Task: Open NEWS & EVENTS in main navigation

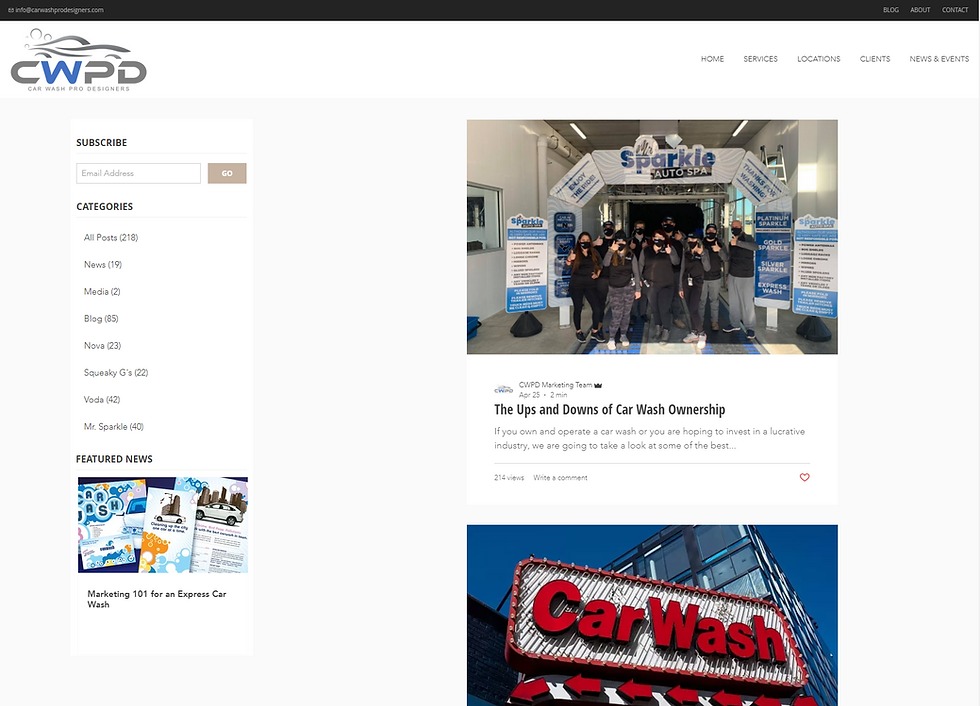Action: [x=939, y=59]
